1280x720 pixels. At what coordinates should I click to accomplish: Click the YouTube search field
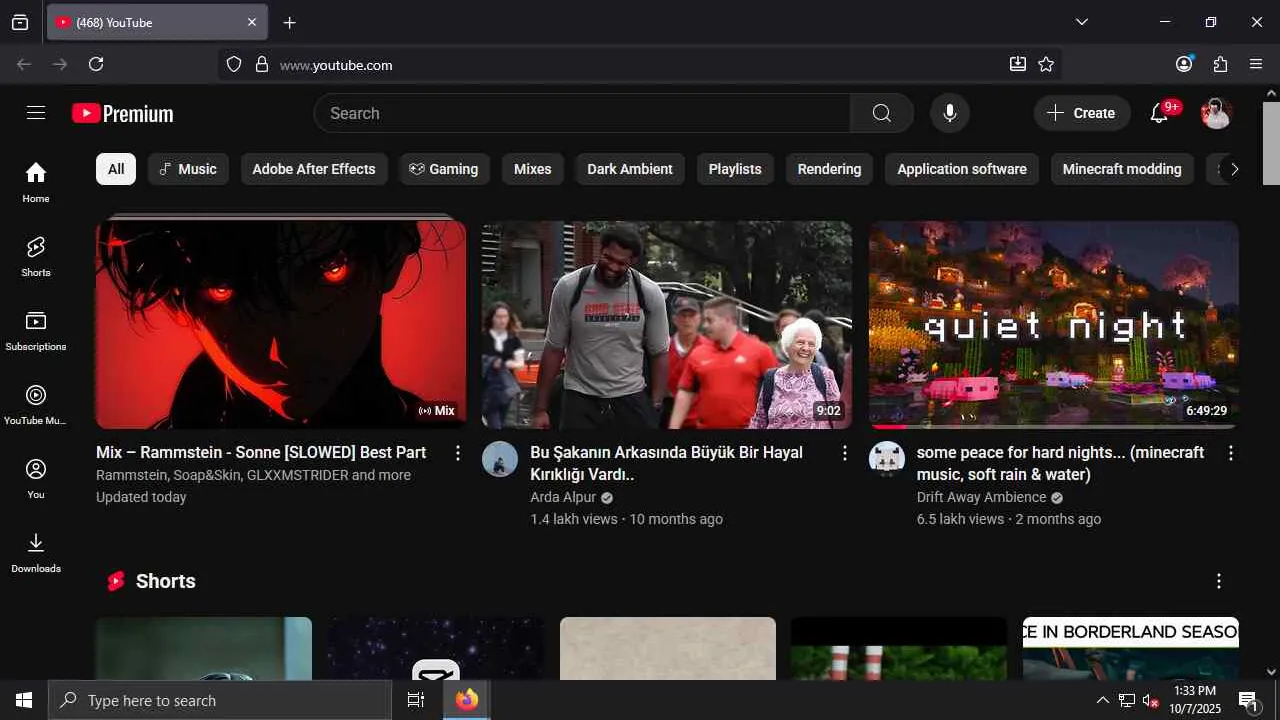click(x=582, y=113)
